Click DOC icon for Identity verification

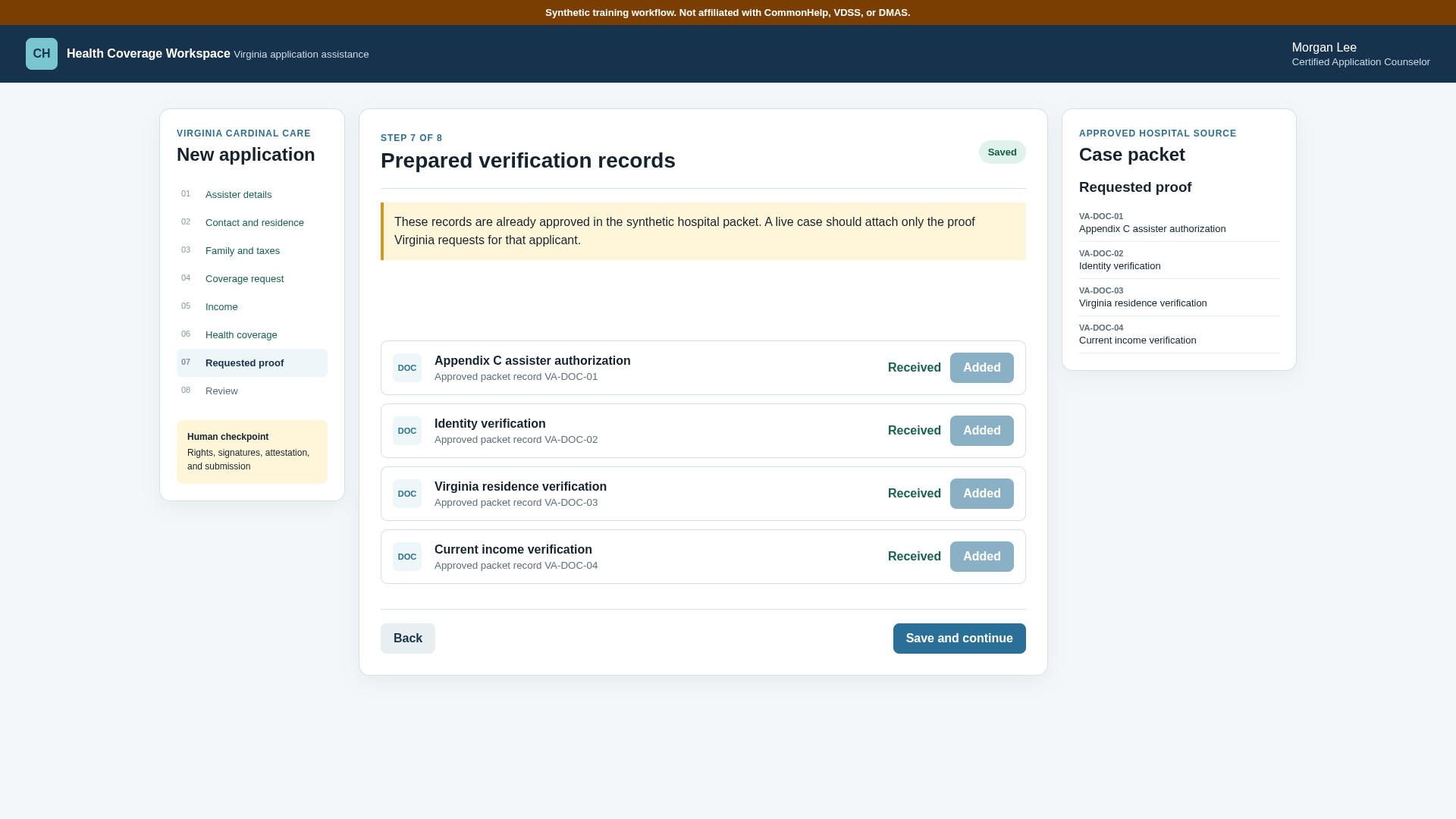pos(407,431)
